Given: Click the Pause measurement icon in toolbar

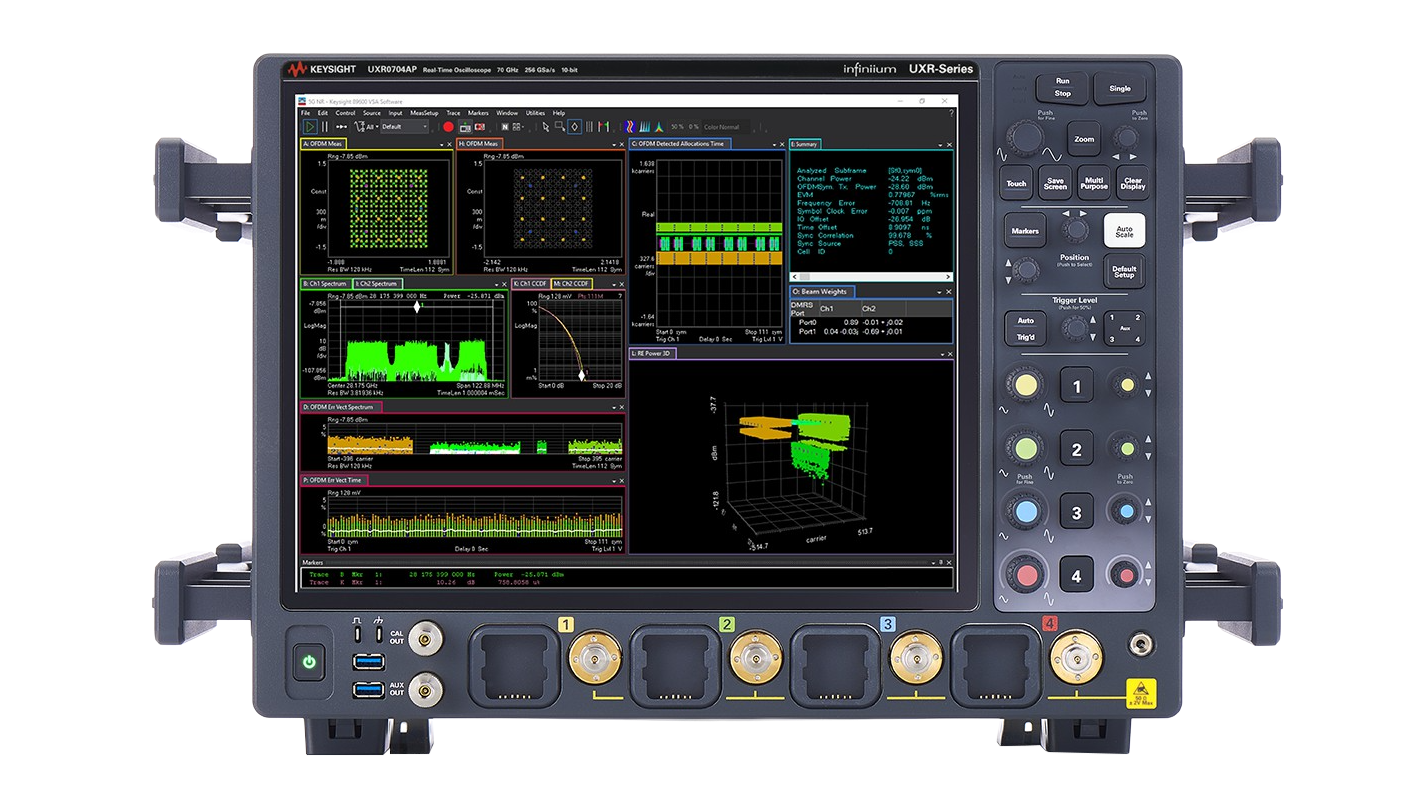Looking at the screenshot, I should (325, 127).
